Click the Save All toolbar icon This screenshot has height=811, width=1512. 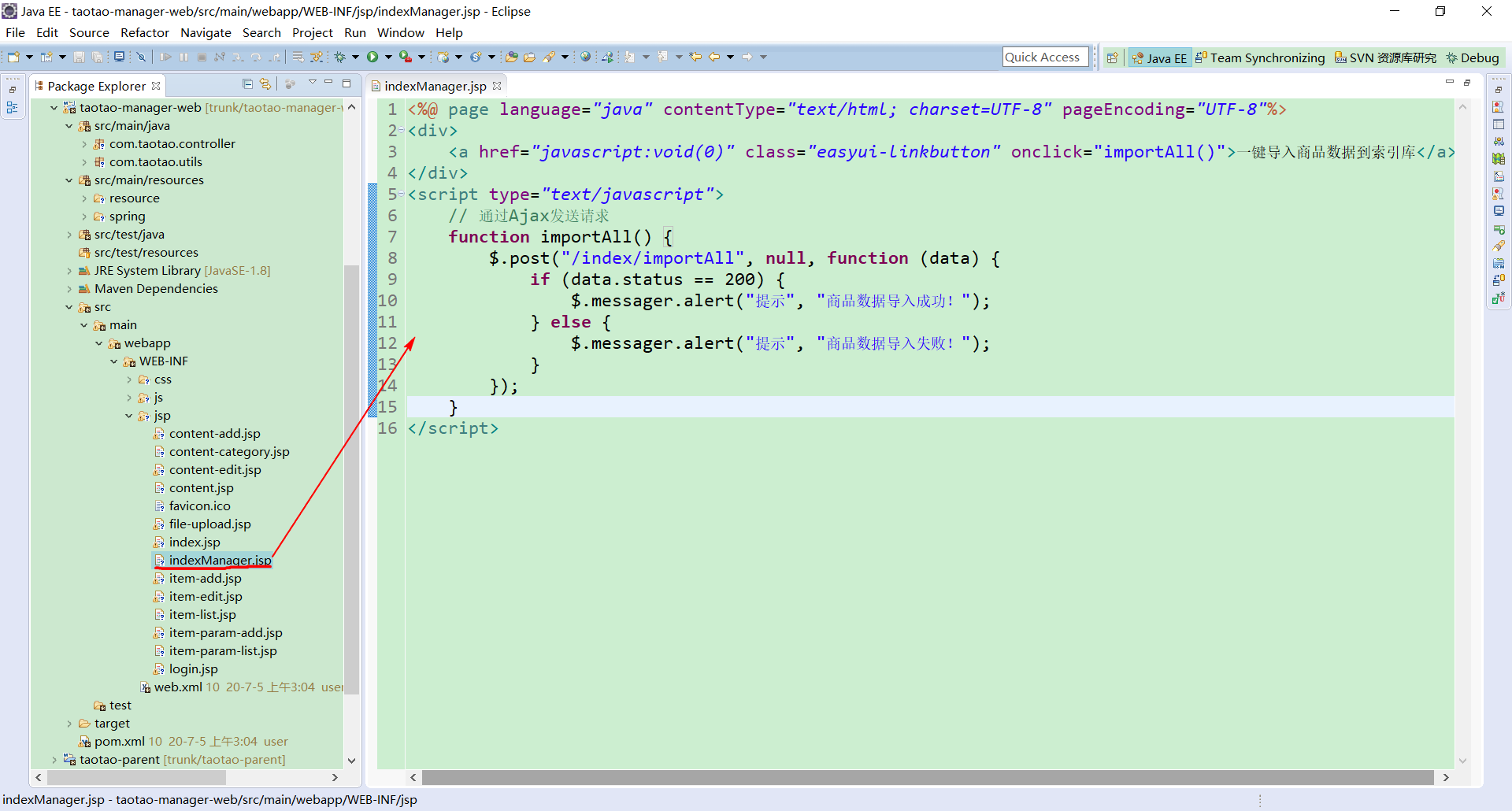tap(97, 57)
